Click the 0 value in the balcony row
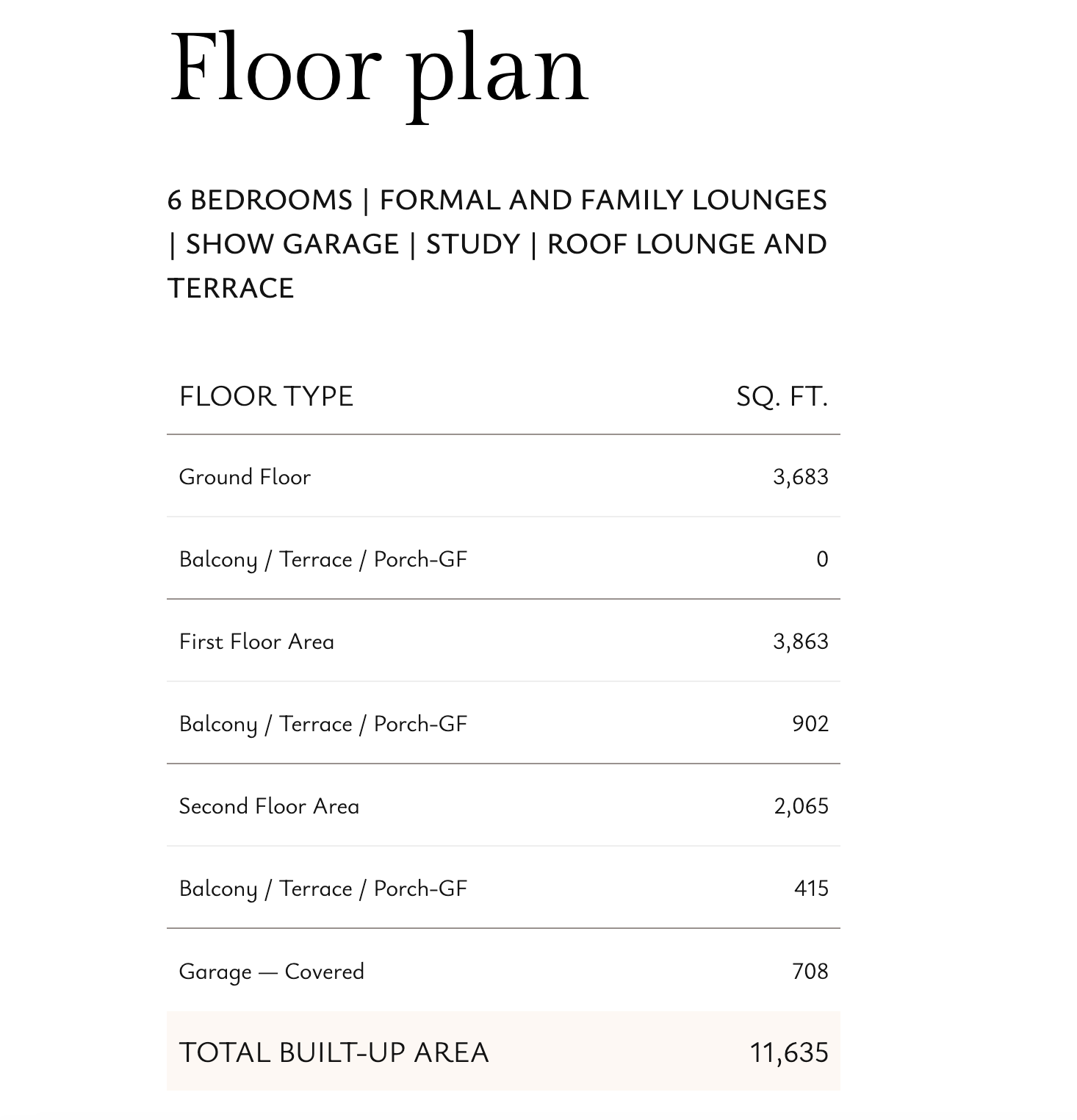Viewport: 1077px width, 1120px height. point(822,559)
